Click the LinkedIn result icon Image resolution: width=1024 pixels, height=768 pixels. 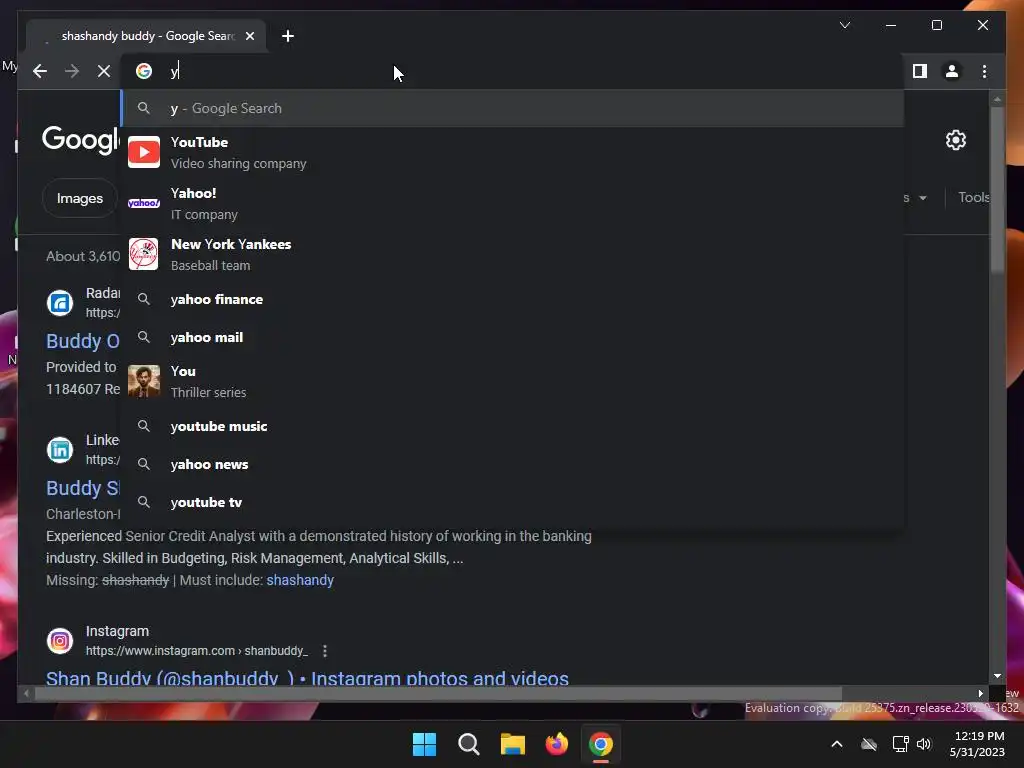59,450
